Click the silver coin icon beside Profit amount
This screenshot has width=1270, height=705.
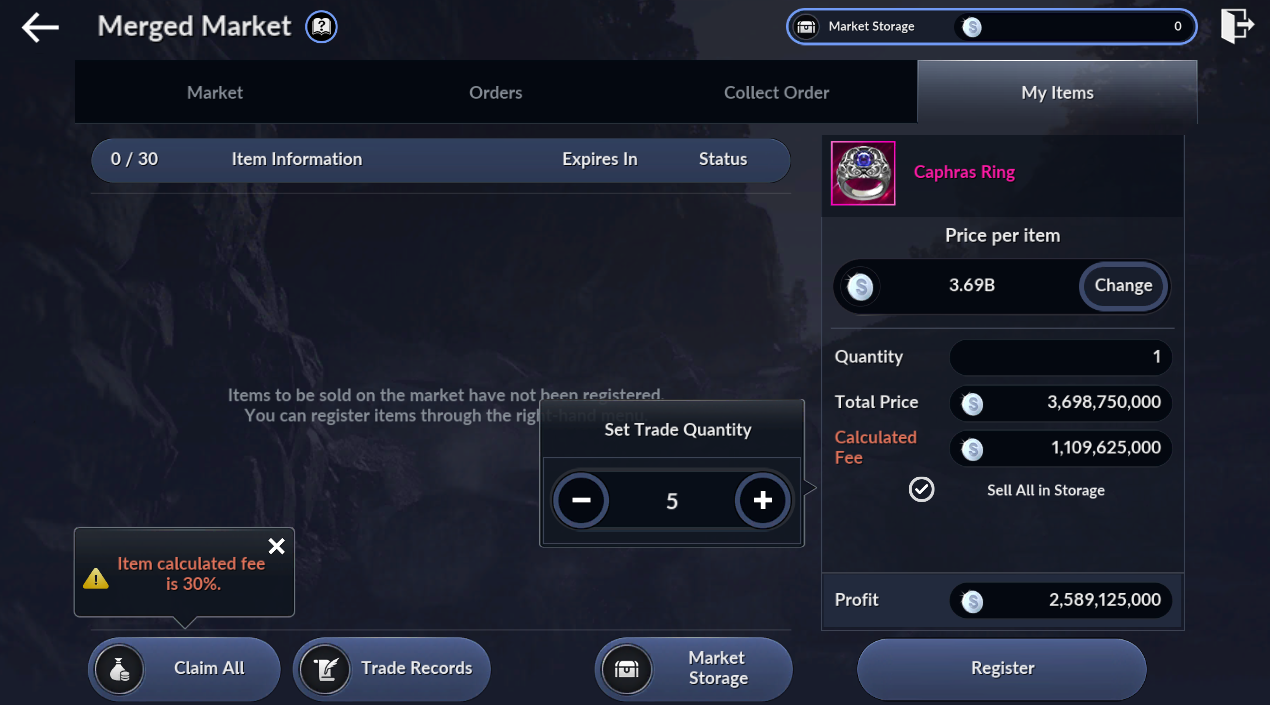(x=972, y=601)
